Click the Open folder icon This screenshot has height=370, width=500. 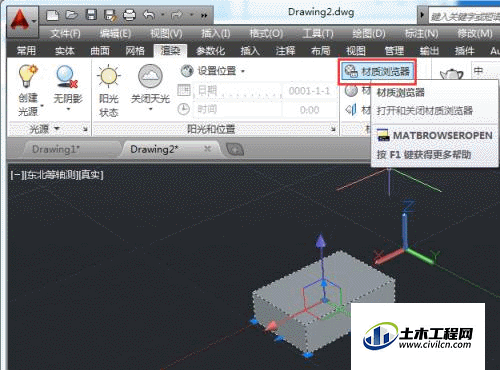71,15
